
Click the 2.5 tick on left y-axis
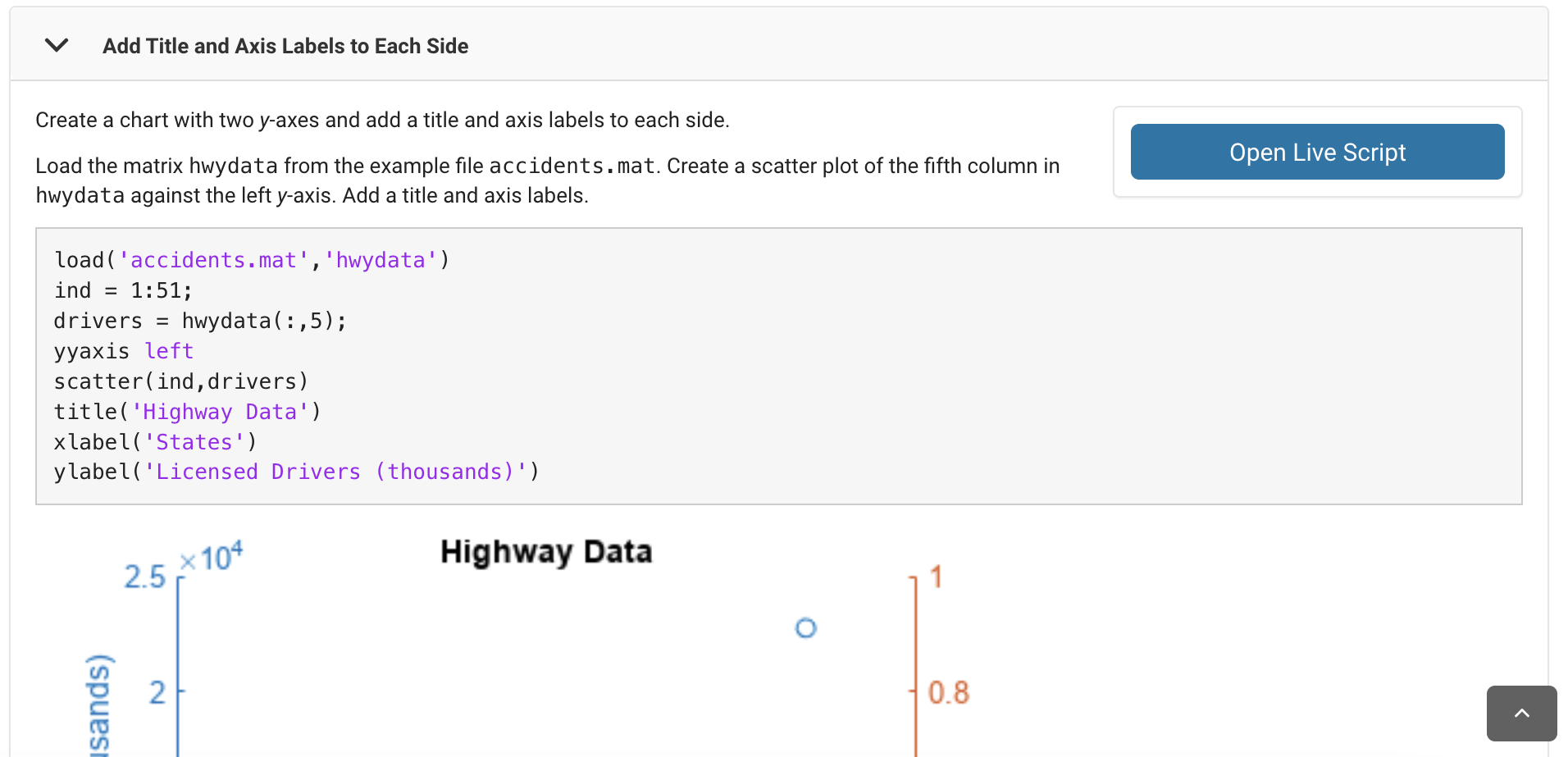click(144, 577)
